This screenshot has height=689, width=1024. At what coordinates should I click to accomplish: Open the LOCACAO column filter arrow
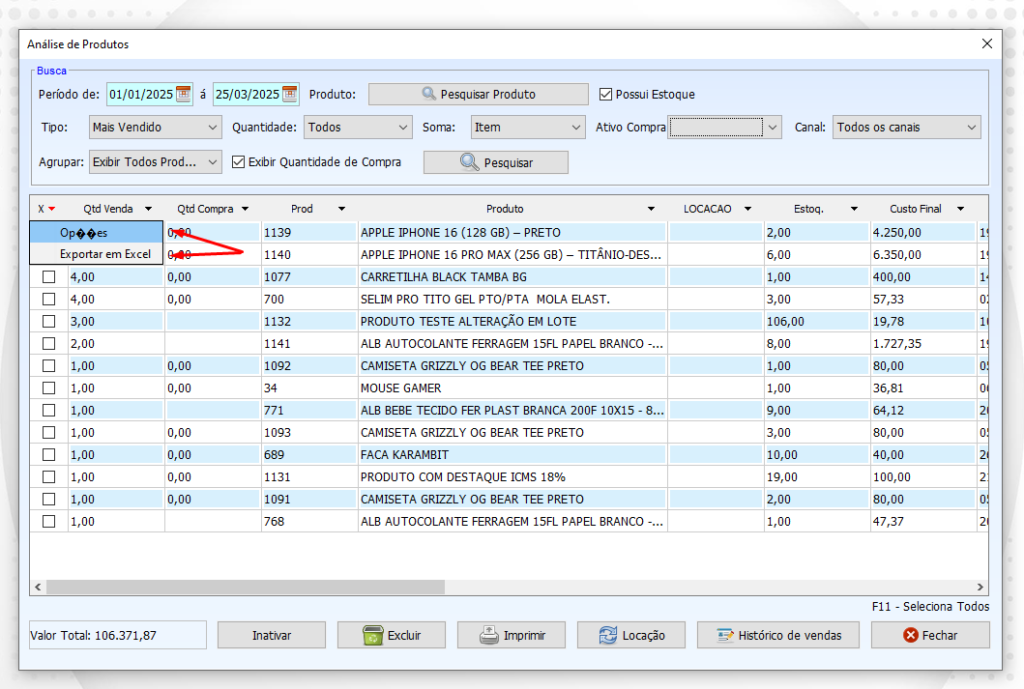click(748, 209)
